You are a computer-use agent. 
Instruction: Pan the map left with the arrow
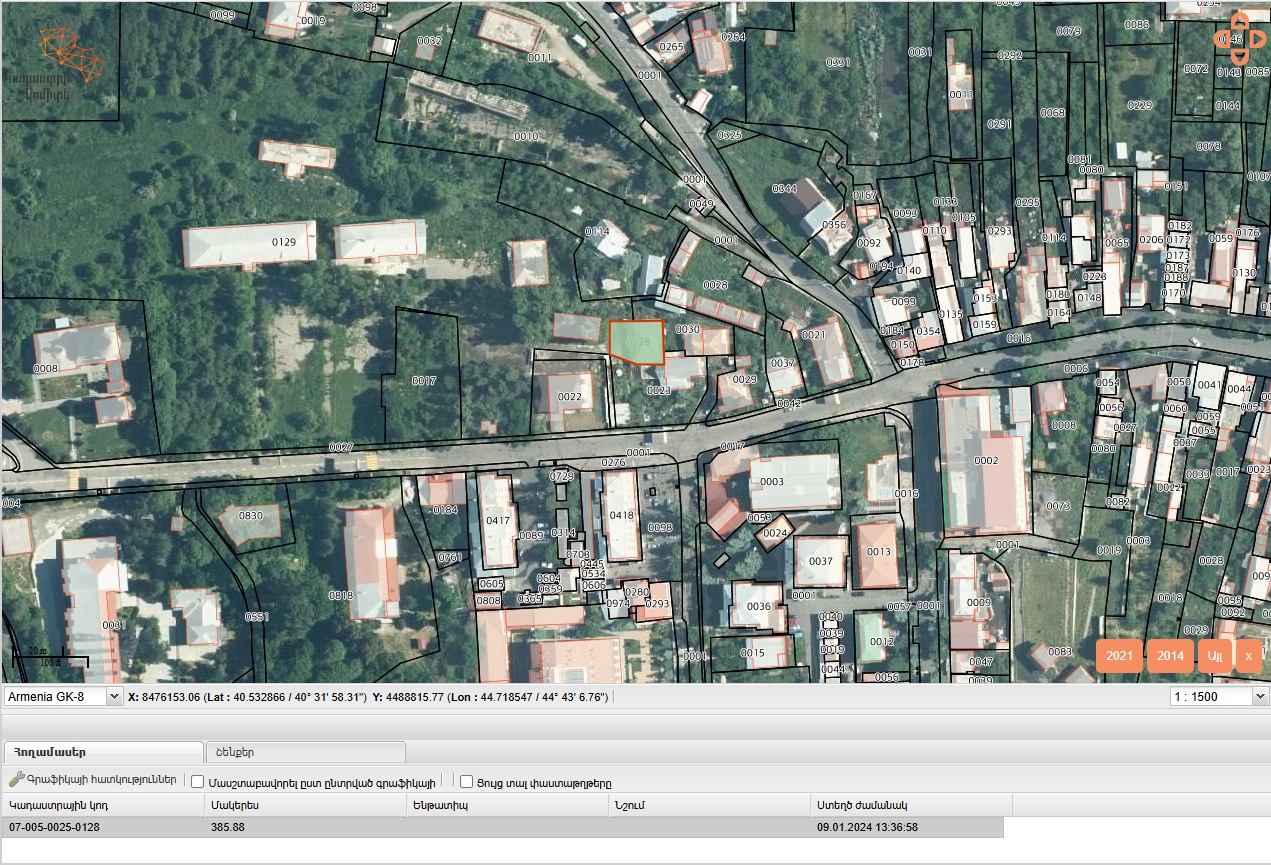[1221, 39]
